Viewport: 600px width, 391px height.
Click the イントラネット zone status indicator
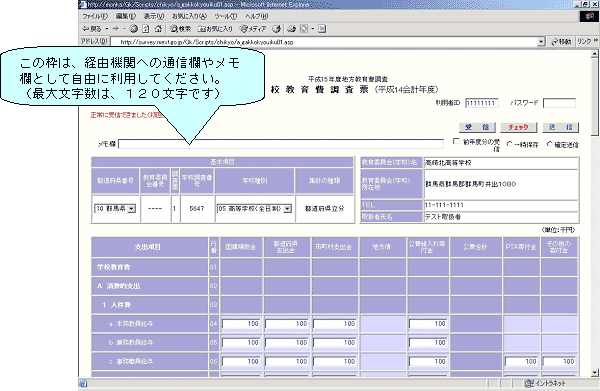(546, 383)
